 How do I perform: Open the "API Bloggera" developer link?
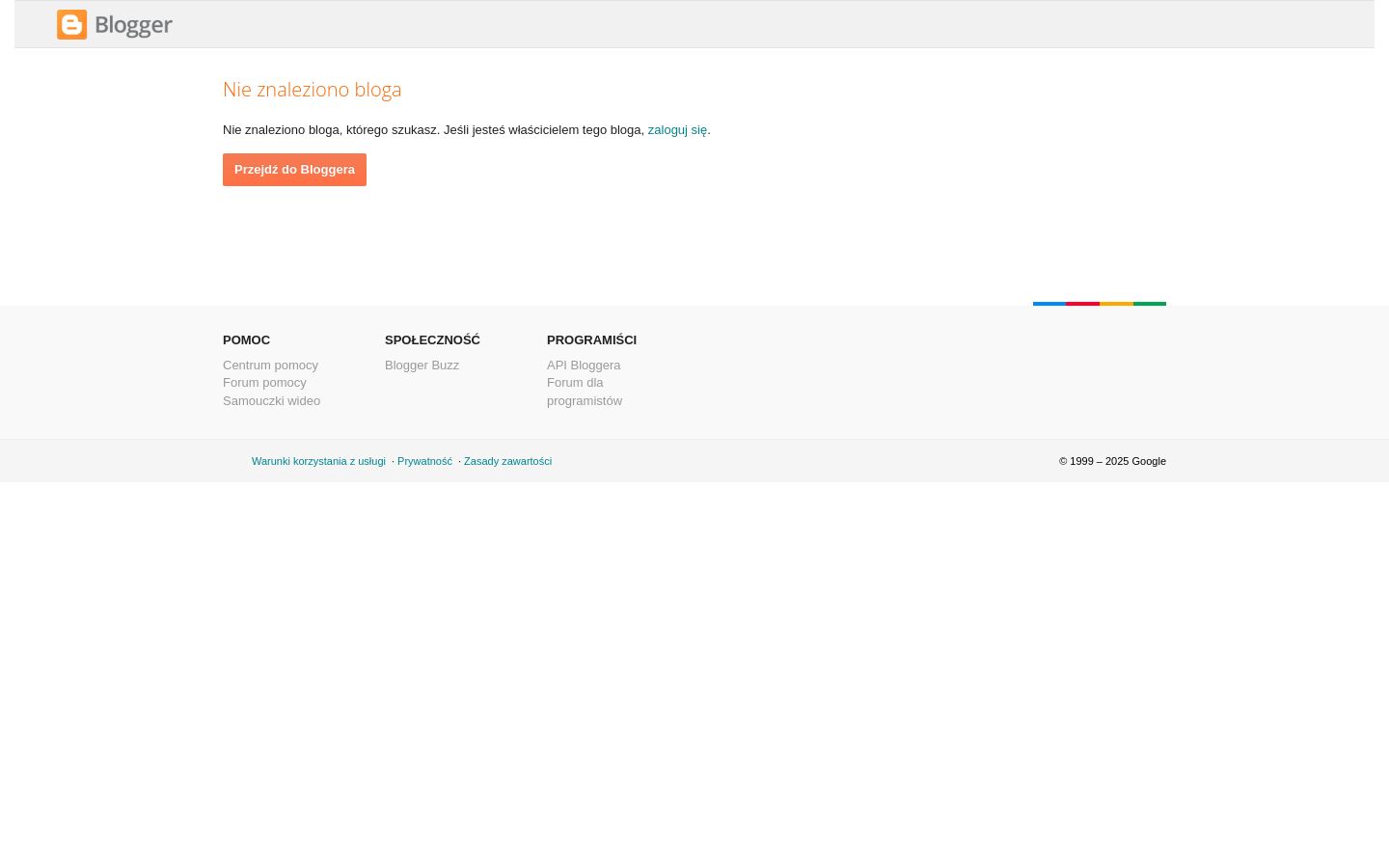(x=584, y=366)
